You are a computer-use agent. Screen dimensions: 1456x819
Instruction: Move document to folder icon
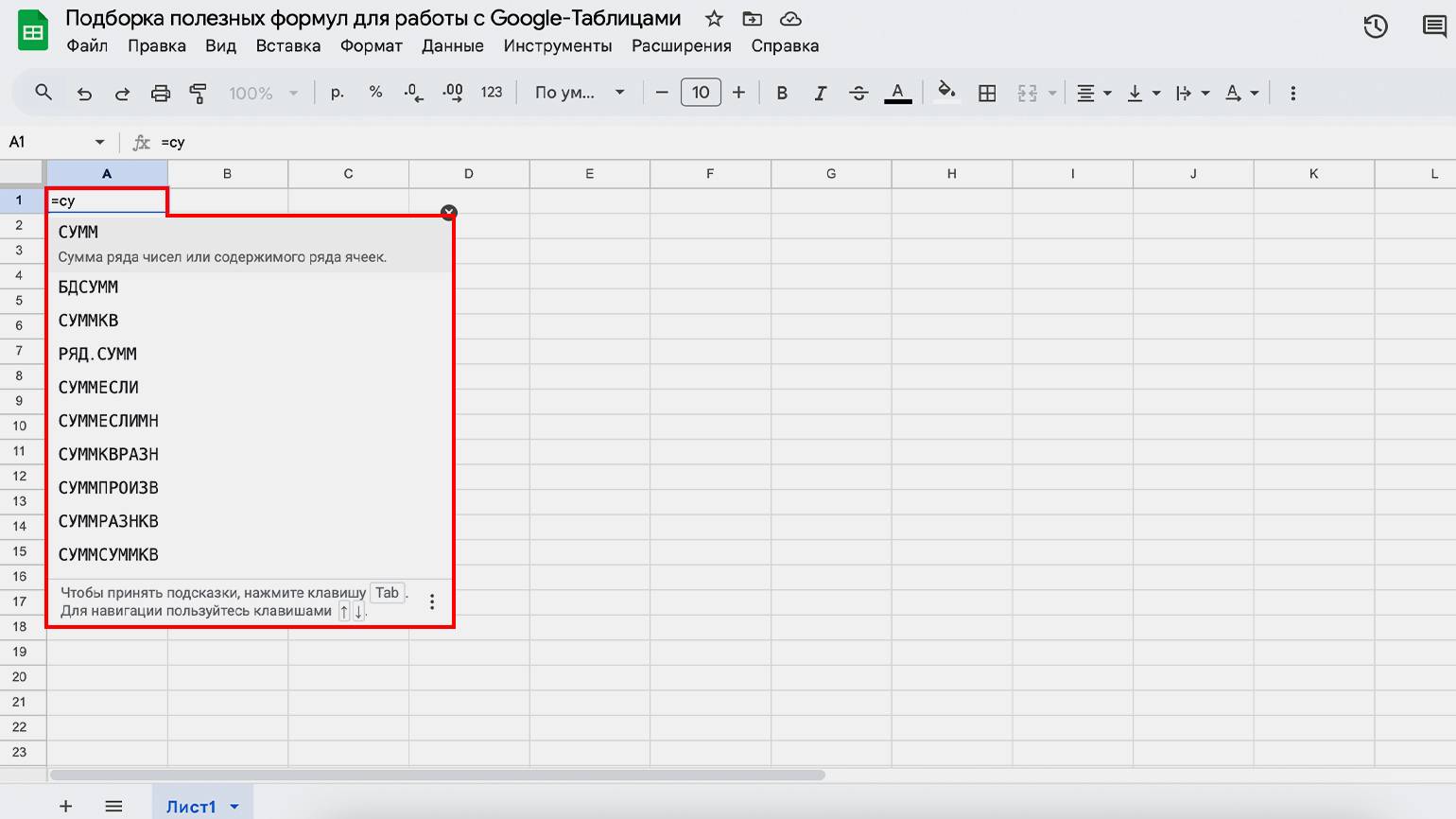pyautogui.click(x=753, y=19)
